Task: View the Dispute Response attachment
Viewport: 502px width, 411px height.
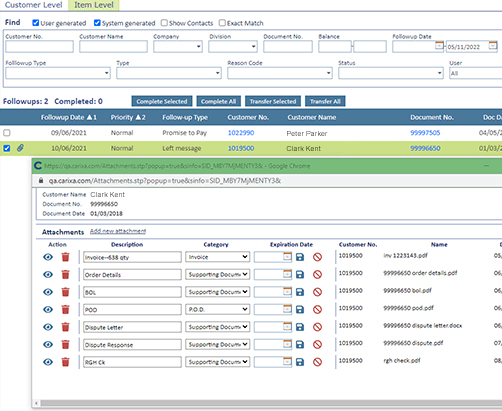Action: (48, 344)
